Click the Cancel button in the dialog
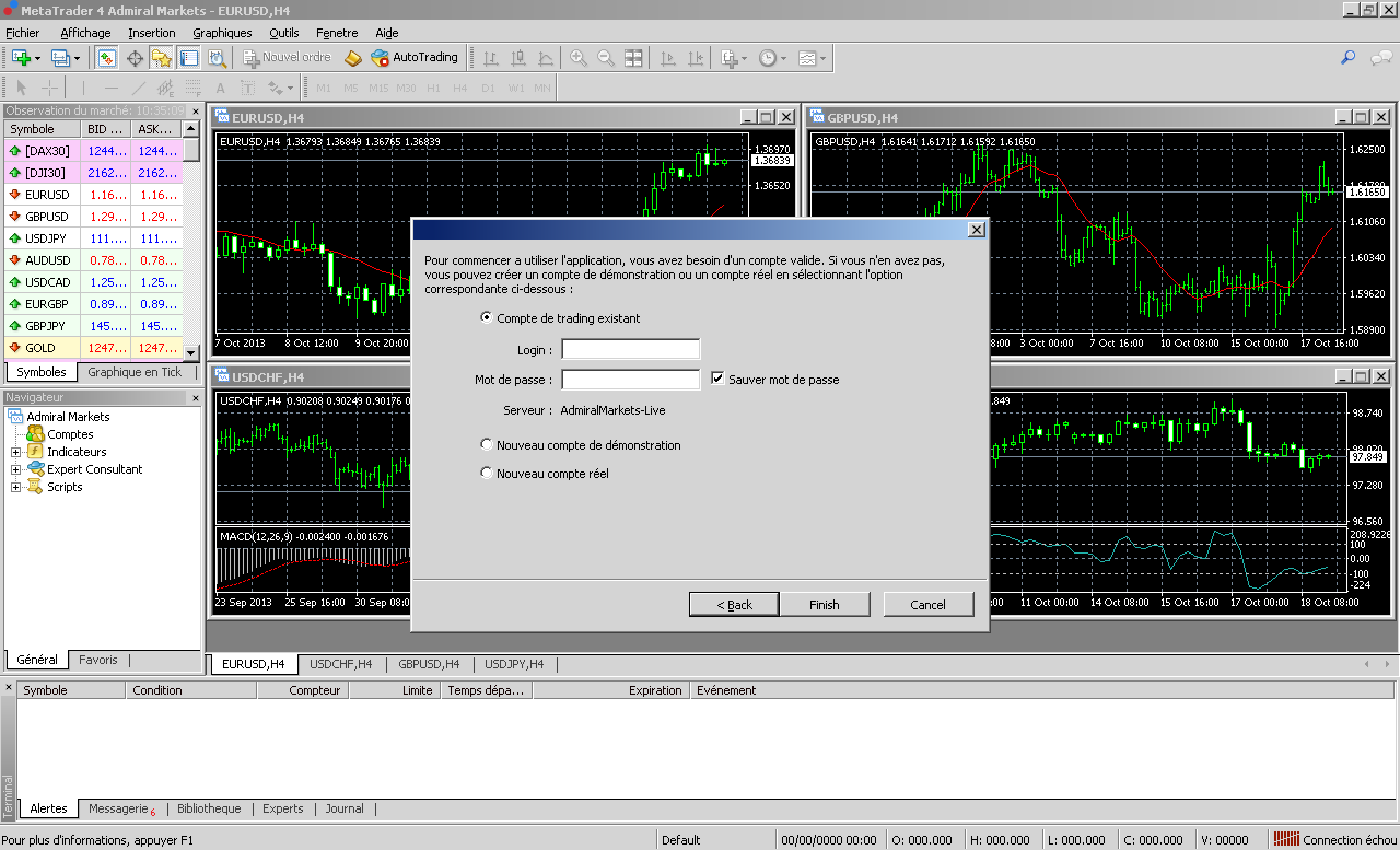 coord(929,604)
